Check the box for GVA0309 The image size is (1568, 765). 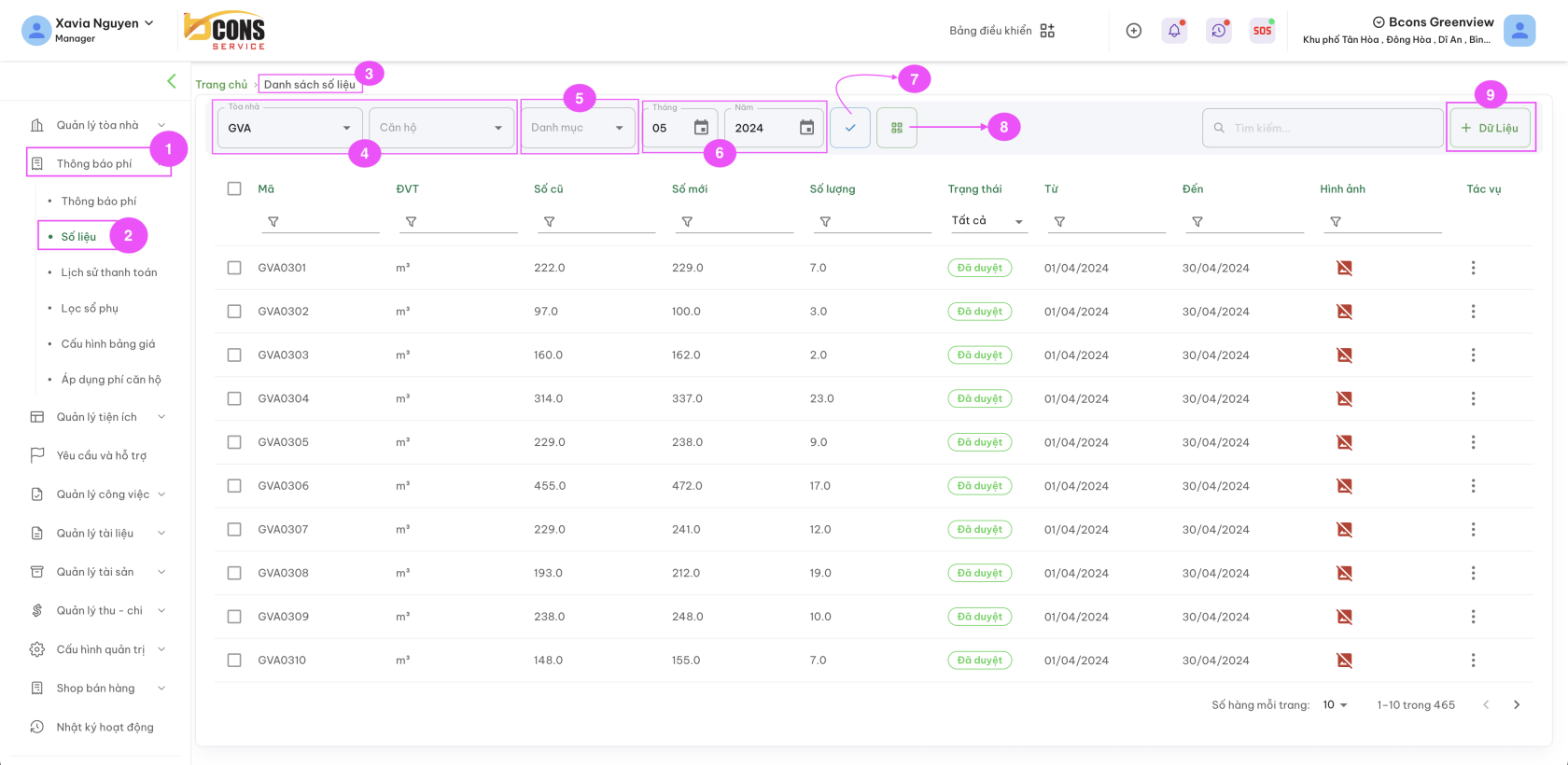[x=234, y=617]
